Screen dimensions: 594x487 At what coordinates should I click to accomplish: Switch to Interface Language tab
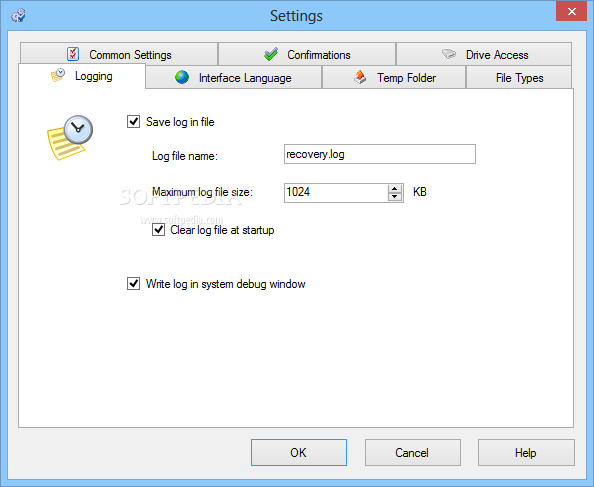[x=234, y=77]
